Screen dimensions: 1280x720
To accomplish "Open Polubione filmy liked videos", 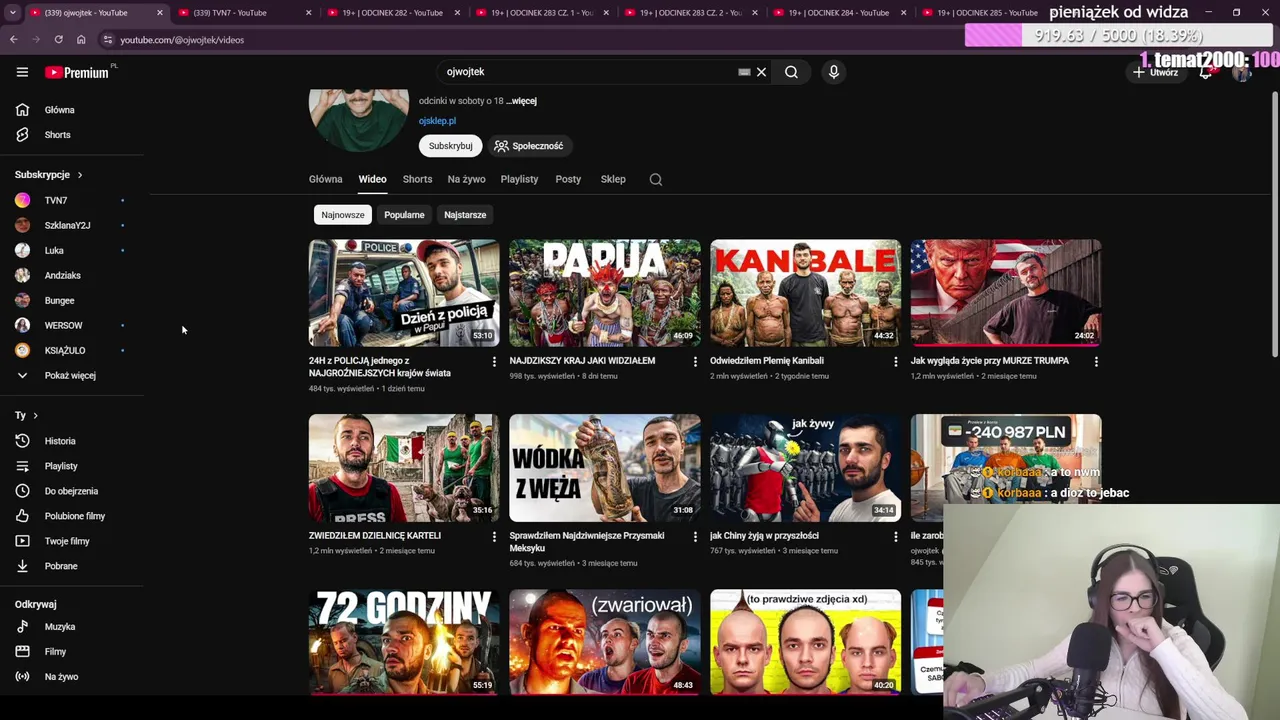I will (x=72, y=516).
